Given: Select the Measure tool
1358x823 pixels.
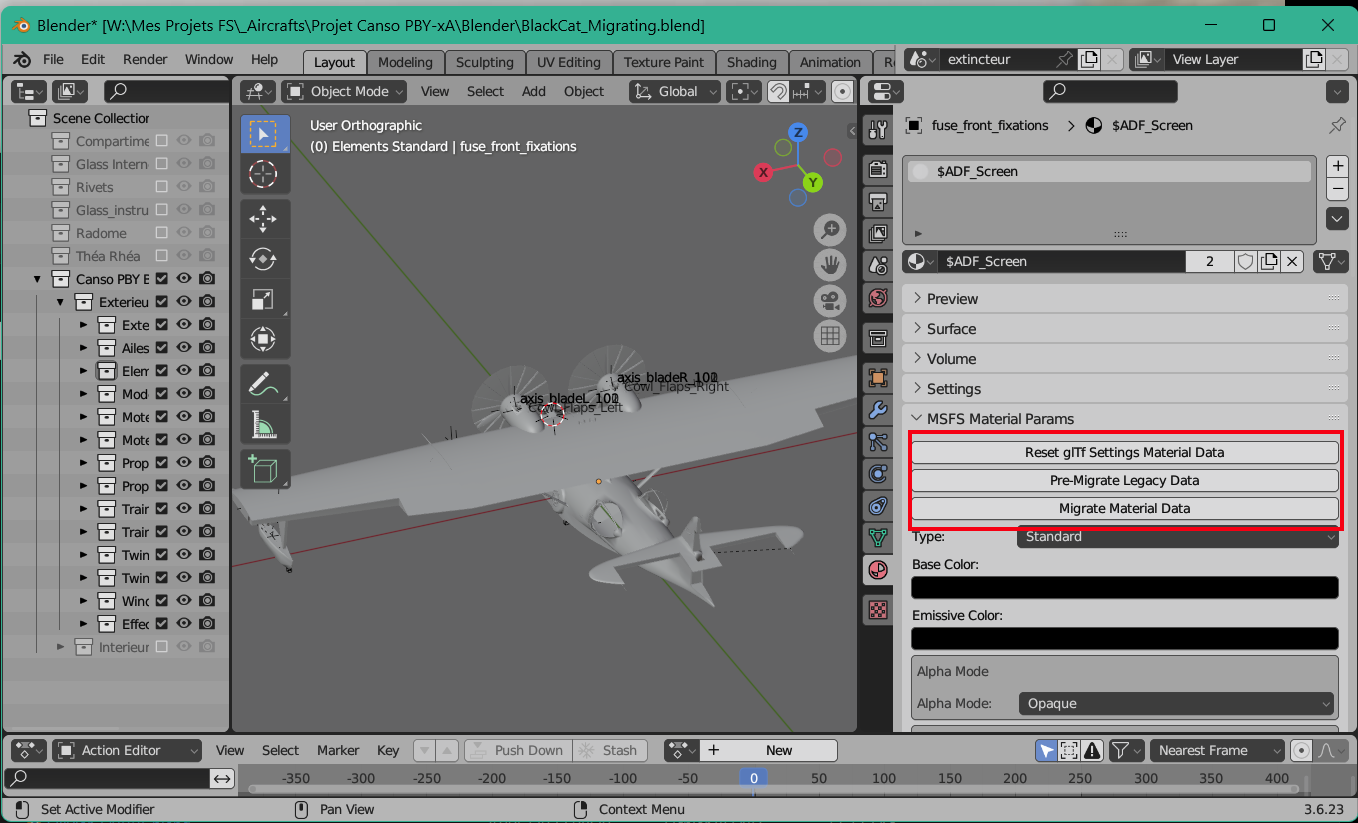Looking at the screenshot, I should click(263, 426).
